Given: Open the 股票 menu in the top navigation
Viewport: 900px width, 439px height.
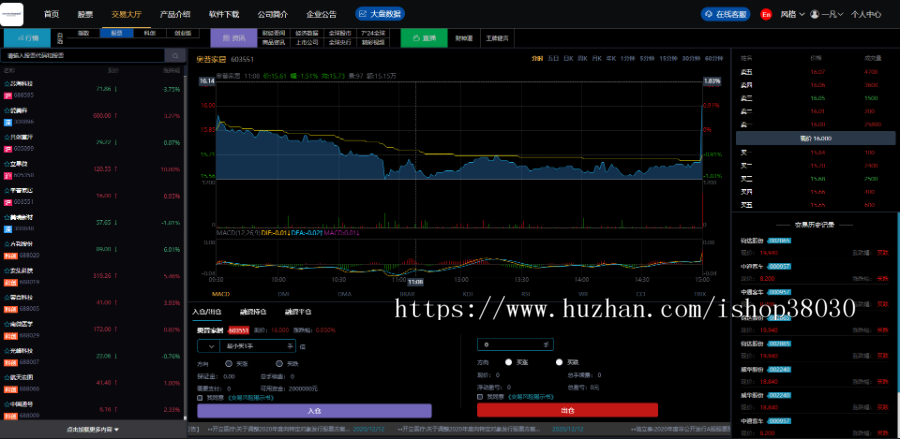Looking at the screenshot, I should 85,14.
